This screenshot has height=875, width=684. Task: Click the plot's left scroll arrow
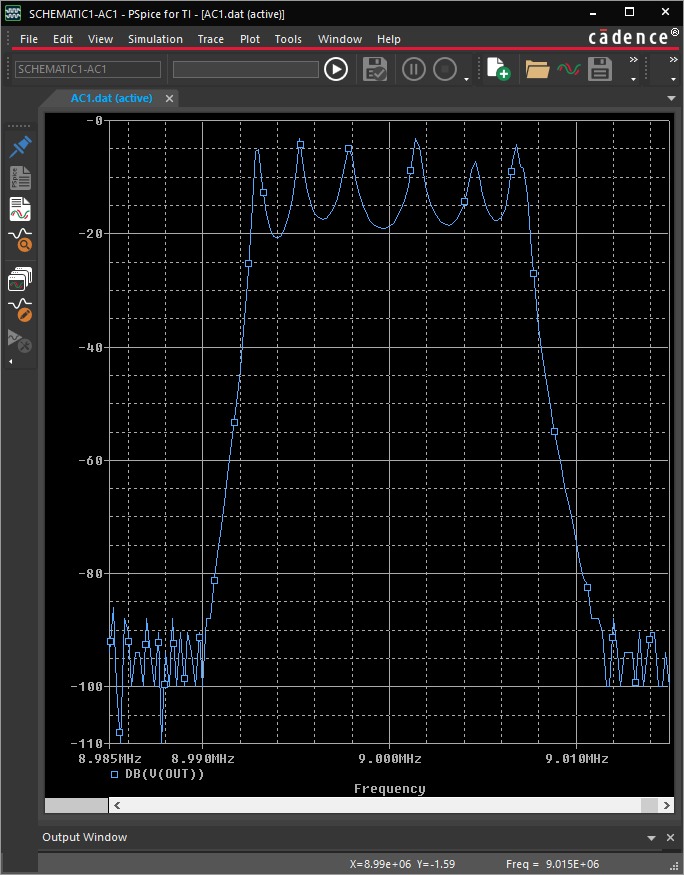pos(117,805)
